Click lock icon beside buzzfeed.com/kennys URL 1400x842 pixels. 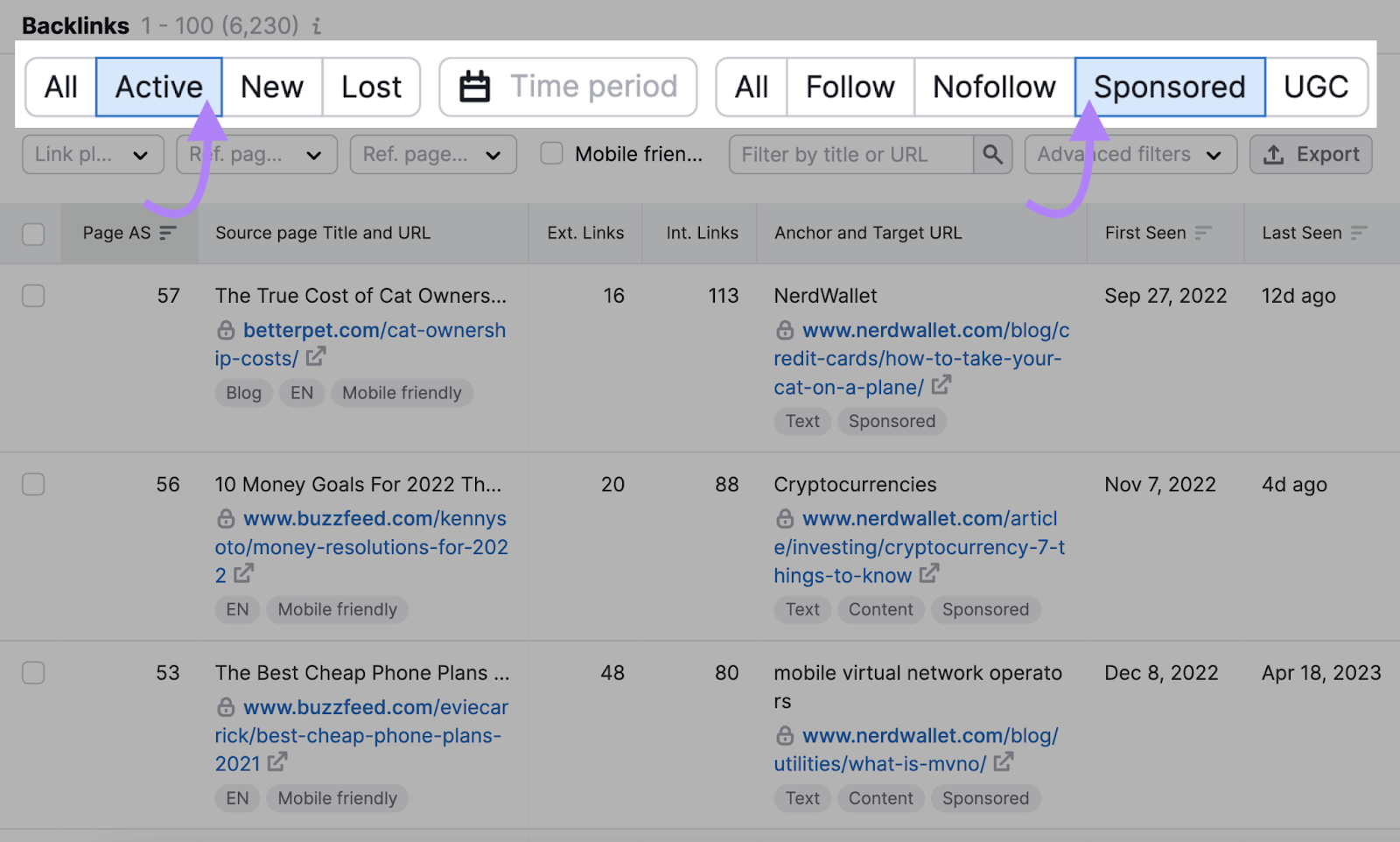pyautogui.click(x=226, y=518)
